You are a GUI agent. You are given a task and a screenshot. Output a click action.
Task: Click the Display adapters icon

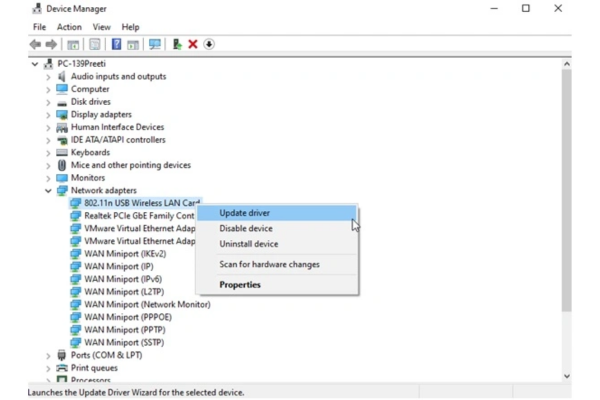click(62, 114)
